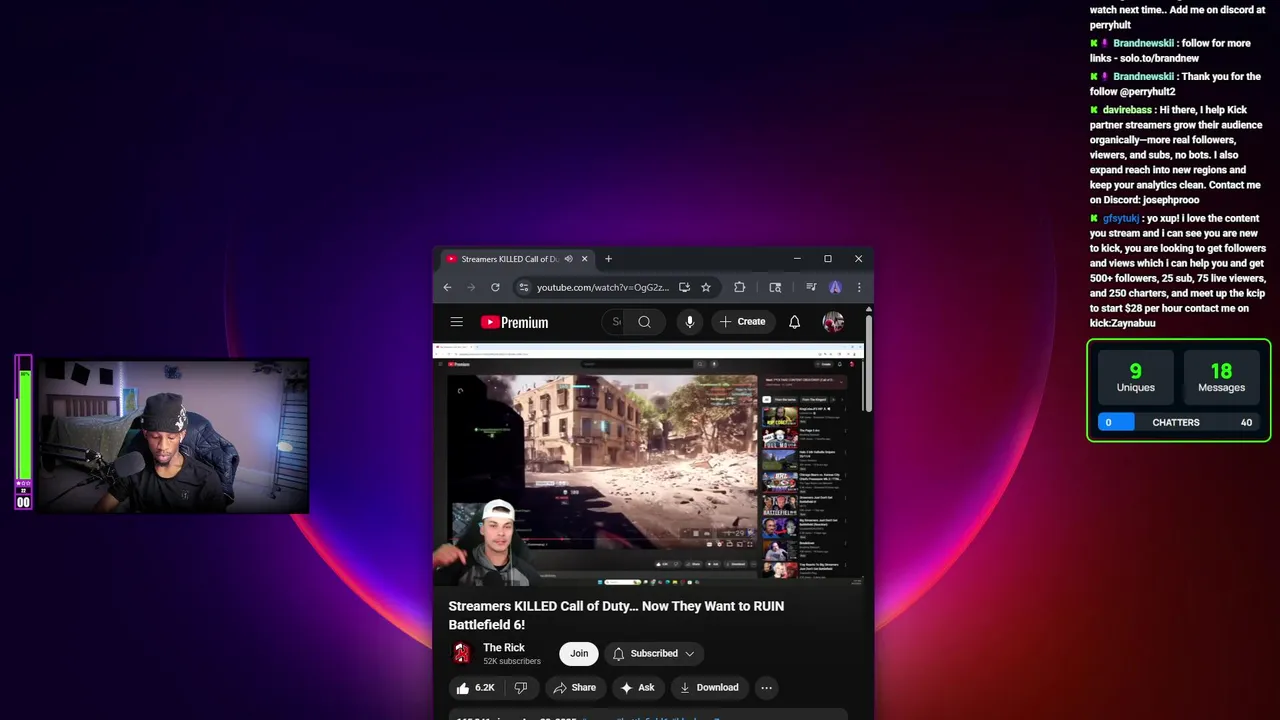The width and height of the screenshot is (1280, 720).
Task: Close the Streamers KILLED Call of Duty tab
Action: click(x=584, y=259)
